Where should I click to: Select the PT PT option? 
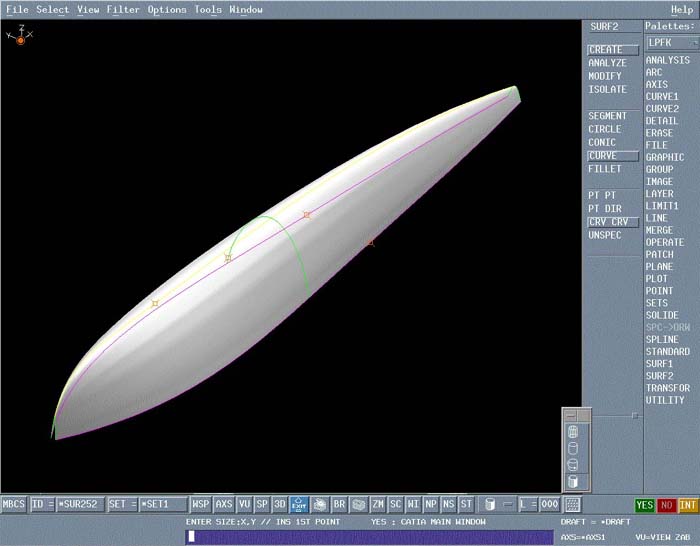[x=602, y=195]
